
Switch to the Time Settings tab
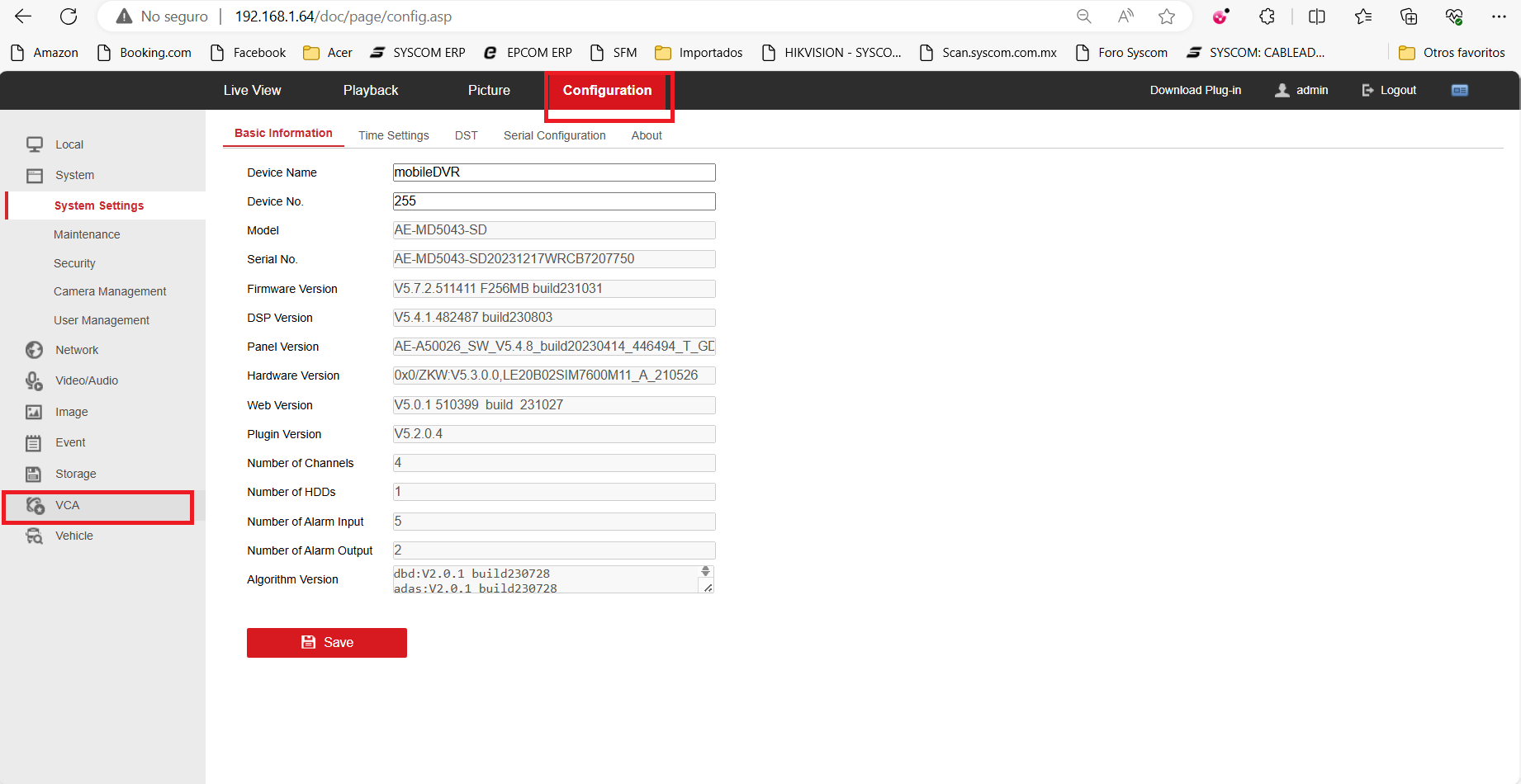(x=394, y=135)
